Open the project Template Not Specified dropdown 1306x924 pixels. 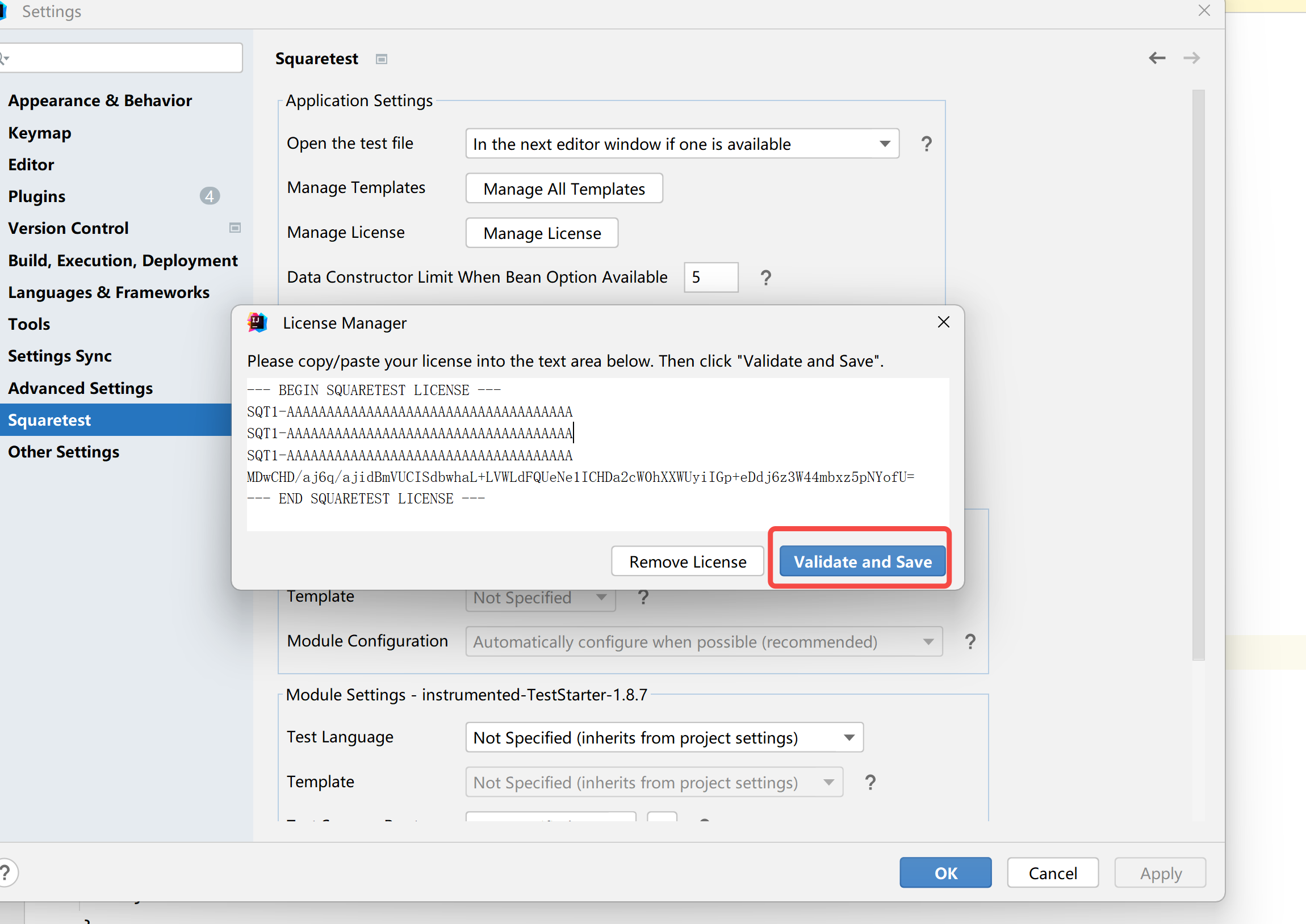coord(540,598)
